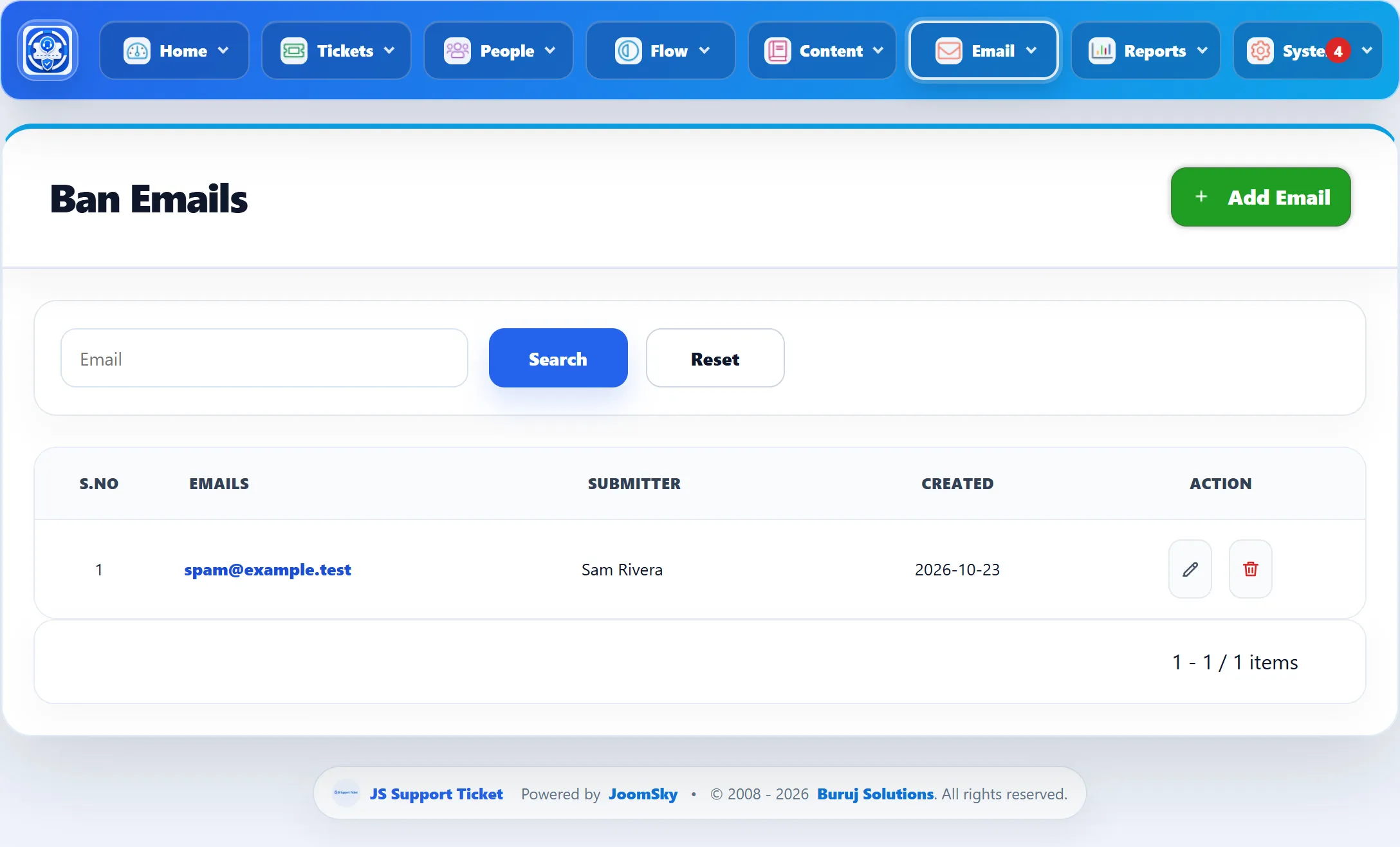
Task: Expand the Reports menu chevron
Action: pos(1202,51)
